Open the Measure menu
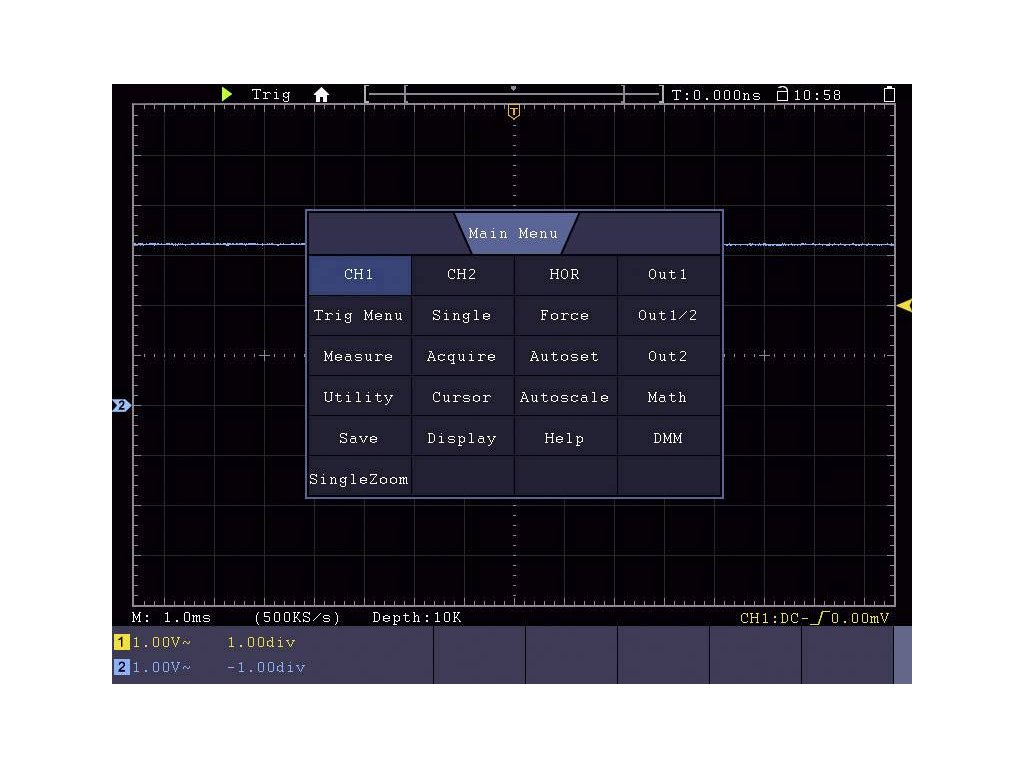The width and height of the screenshot is (1024, 768). click(359, 357)
